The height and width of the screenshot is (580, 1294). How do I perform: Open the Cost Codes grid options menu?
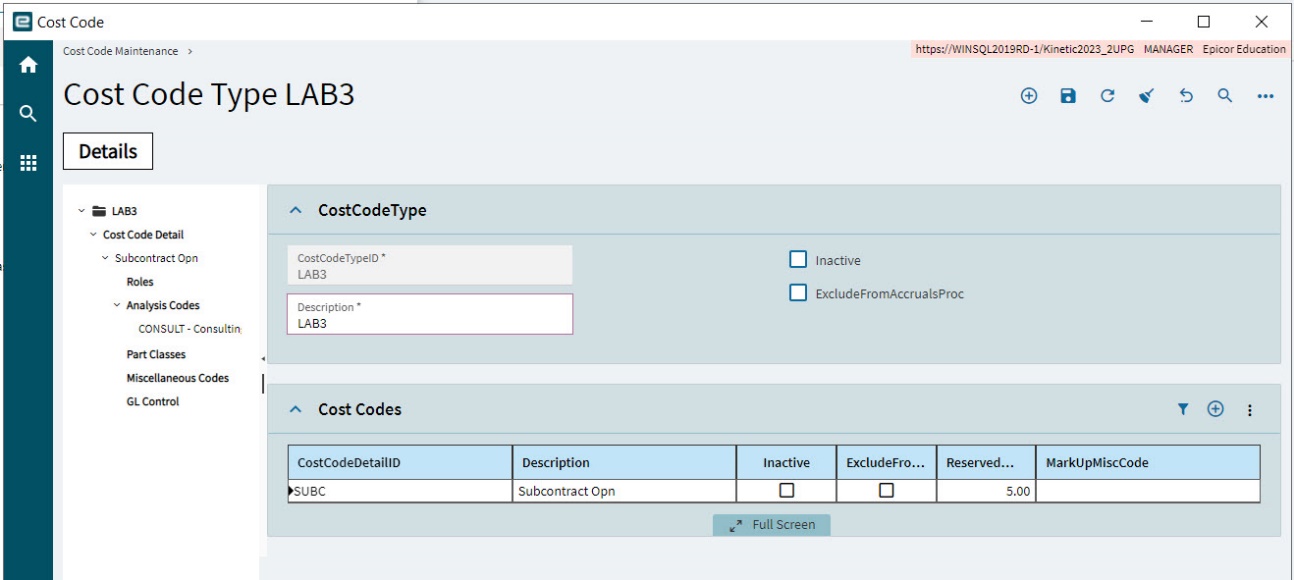tap(1249, 410)
